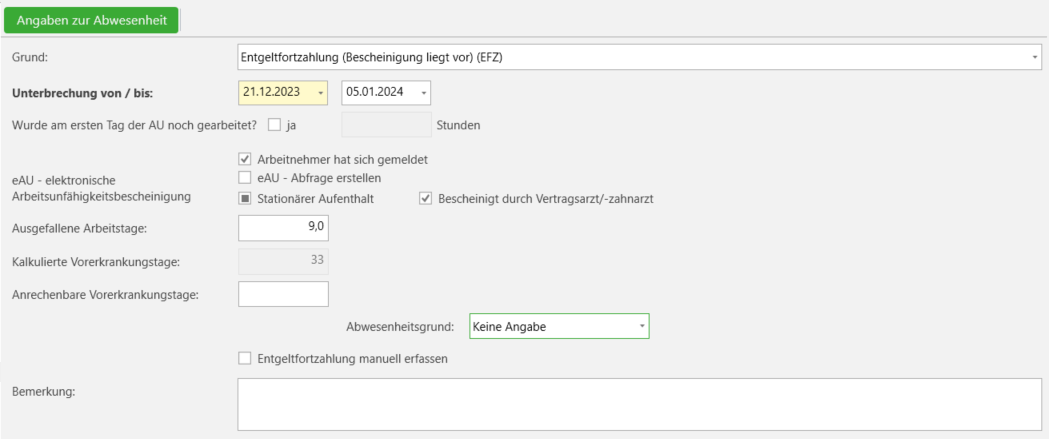
Task: Click the 'eAU - elektronische Arbeitsunfähigkeitsbescheinigung' label
Action: (x=102, y=188)
